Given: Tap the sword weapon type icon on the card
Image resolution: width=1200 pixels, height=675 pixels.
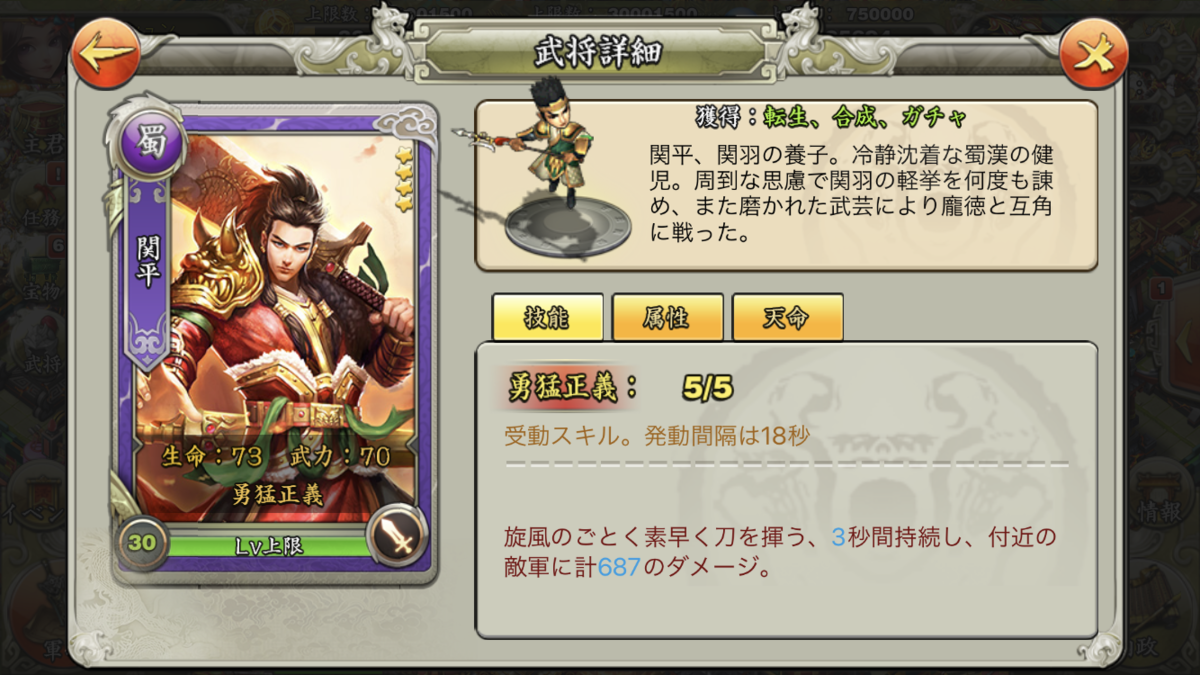Looking at the screenshot, I should tap(397, 539).
